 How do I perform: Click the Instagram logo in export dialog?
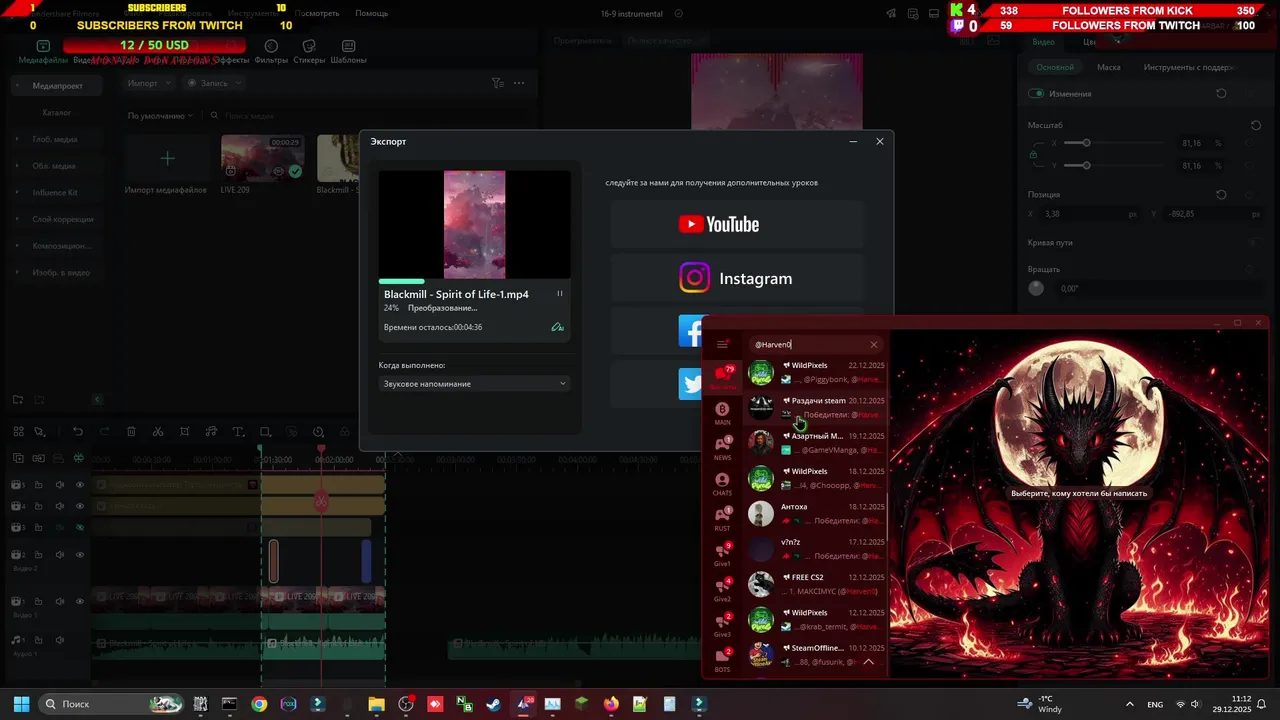(x=736, y=278)
